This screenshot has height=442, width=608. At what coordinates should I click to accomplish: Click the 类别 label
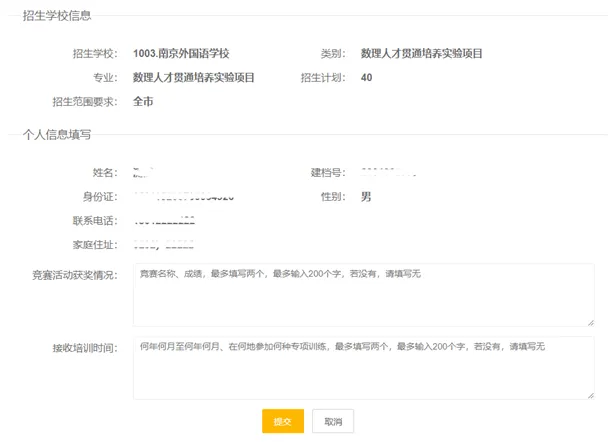click(333, 54)
